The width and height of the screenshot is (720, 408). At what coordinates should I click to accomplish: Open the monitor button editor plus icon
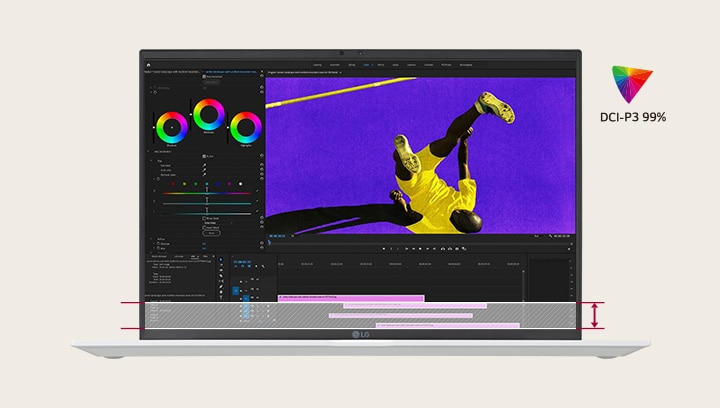[x=569, y=249]
